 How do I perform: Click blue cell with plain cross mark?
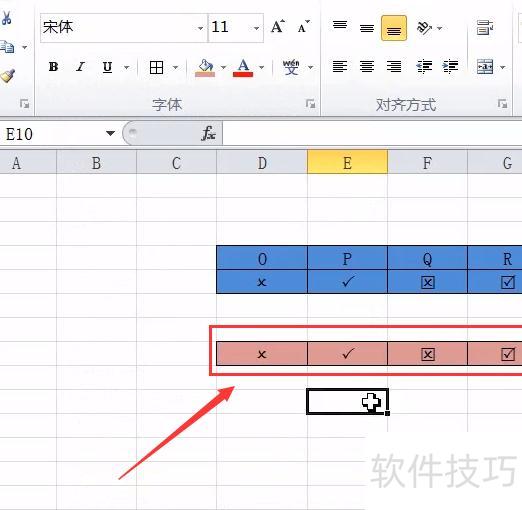(x=262, y=282)
